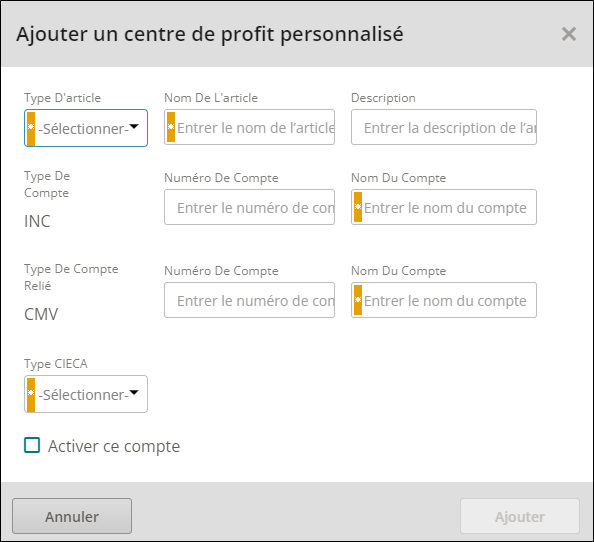594x542 pixels.
Task: Focus the CMV Numéro De Compte field
Action: (249, 300)
